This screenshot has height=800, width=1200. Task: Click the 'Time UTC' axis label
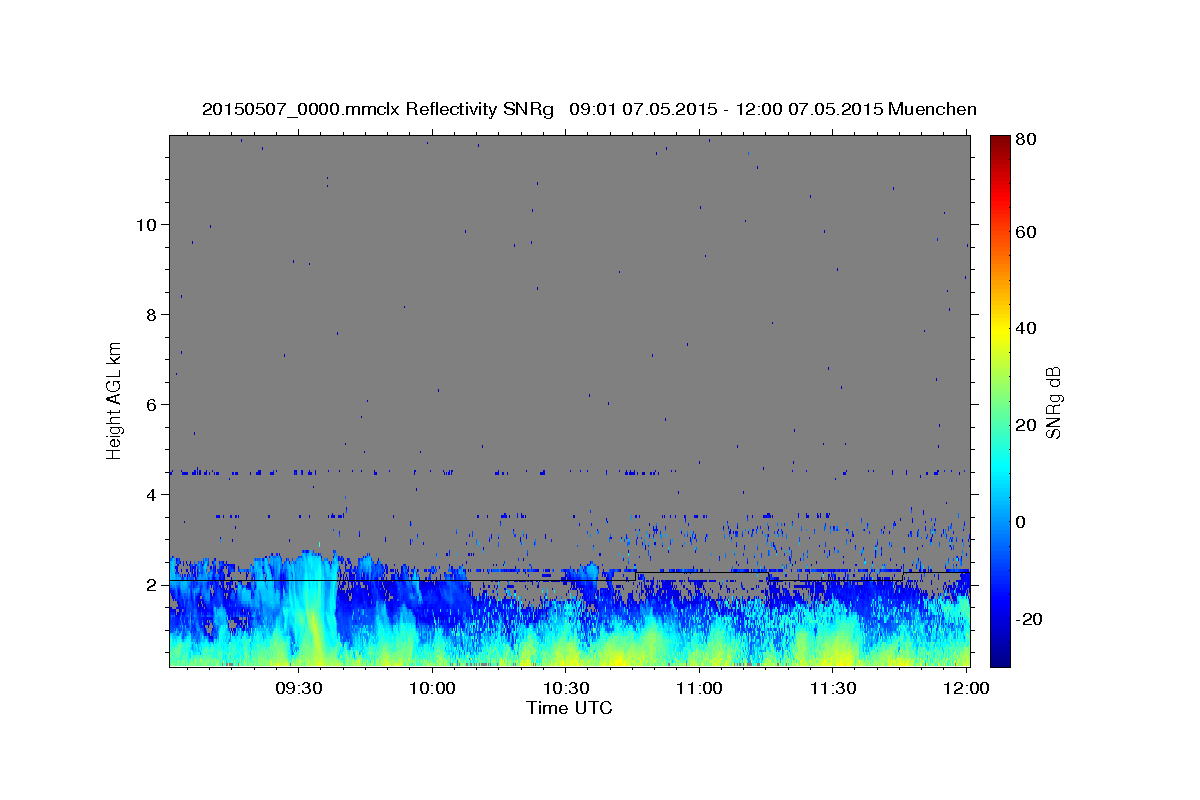[x=569, y=708]
